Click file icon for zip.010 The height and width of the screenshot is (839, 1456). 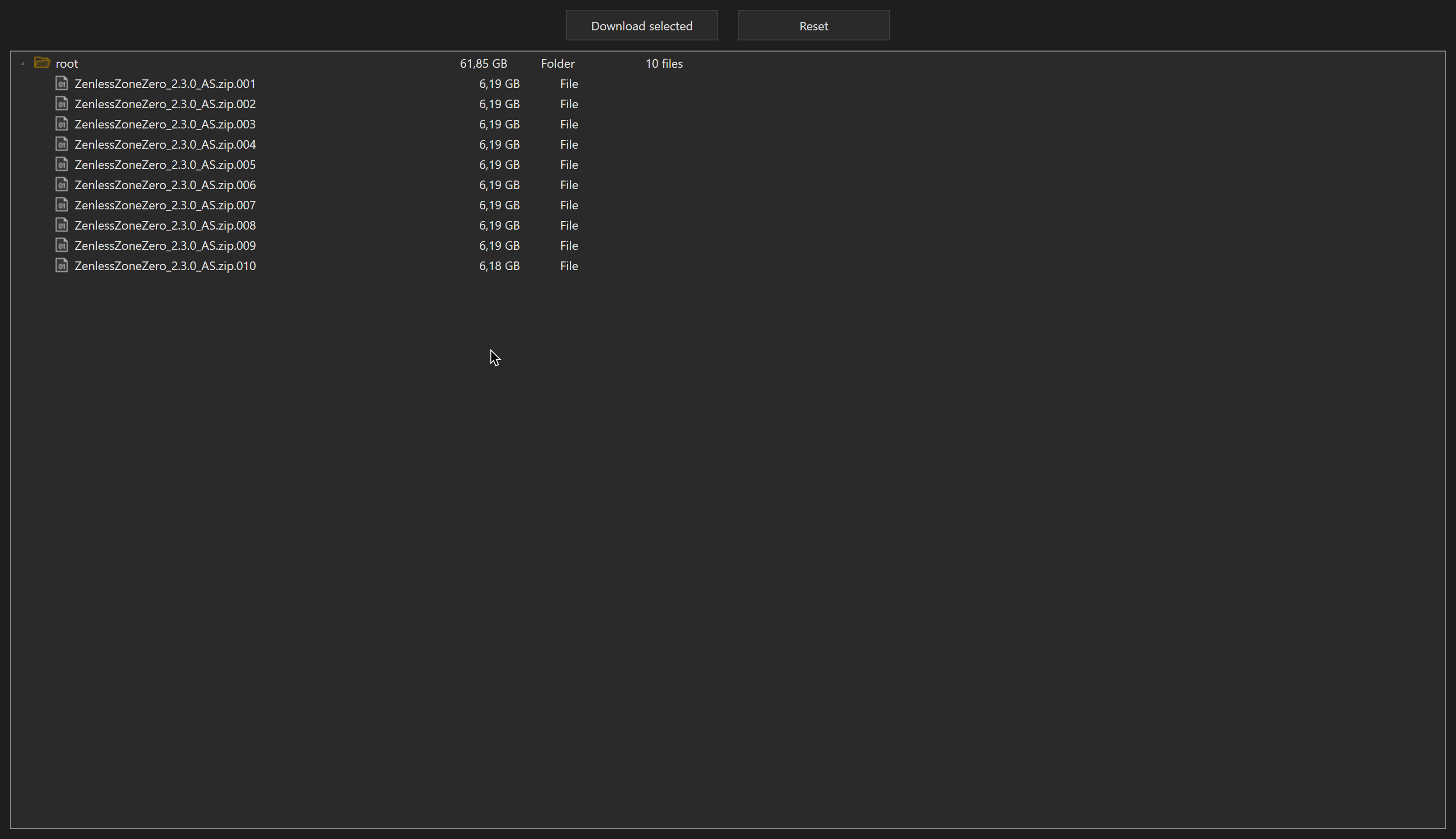coord(62,265)
